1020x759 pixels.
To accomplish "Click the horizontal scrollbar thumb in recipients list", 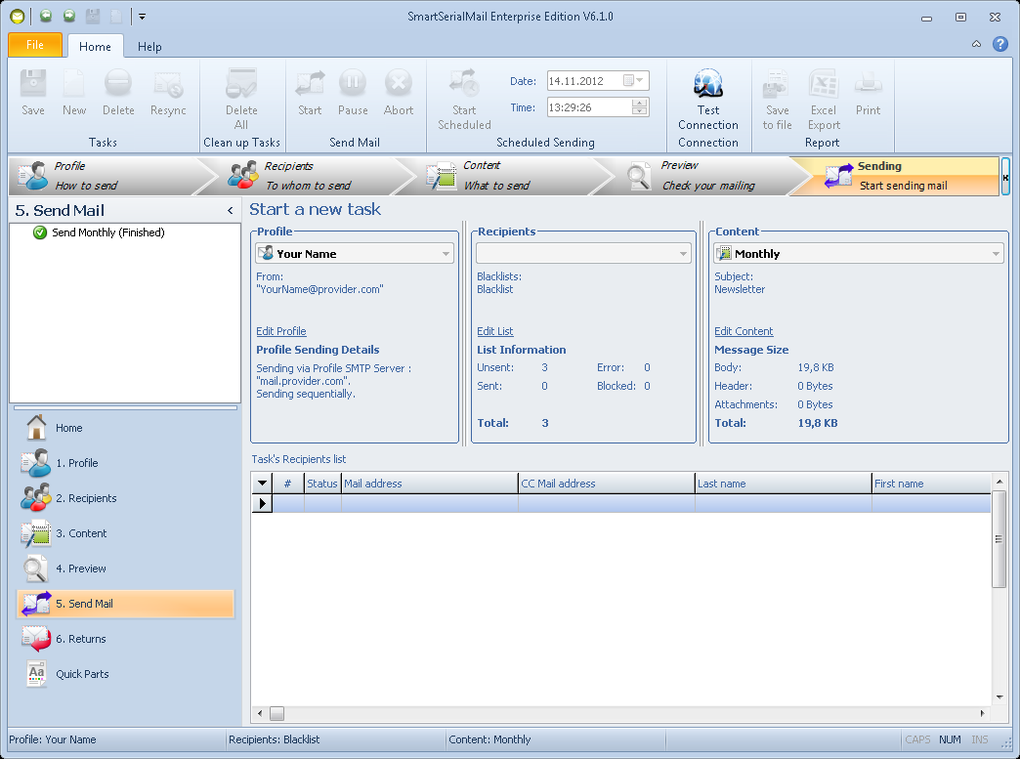I will pos(277,713).
